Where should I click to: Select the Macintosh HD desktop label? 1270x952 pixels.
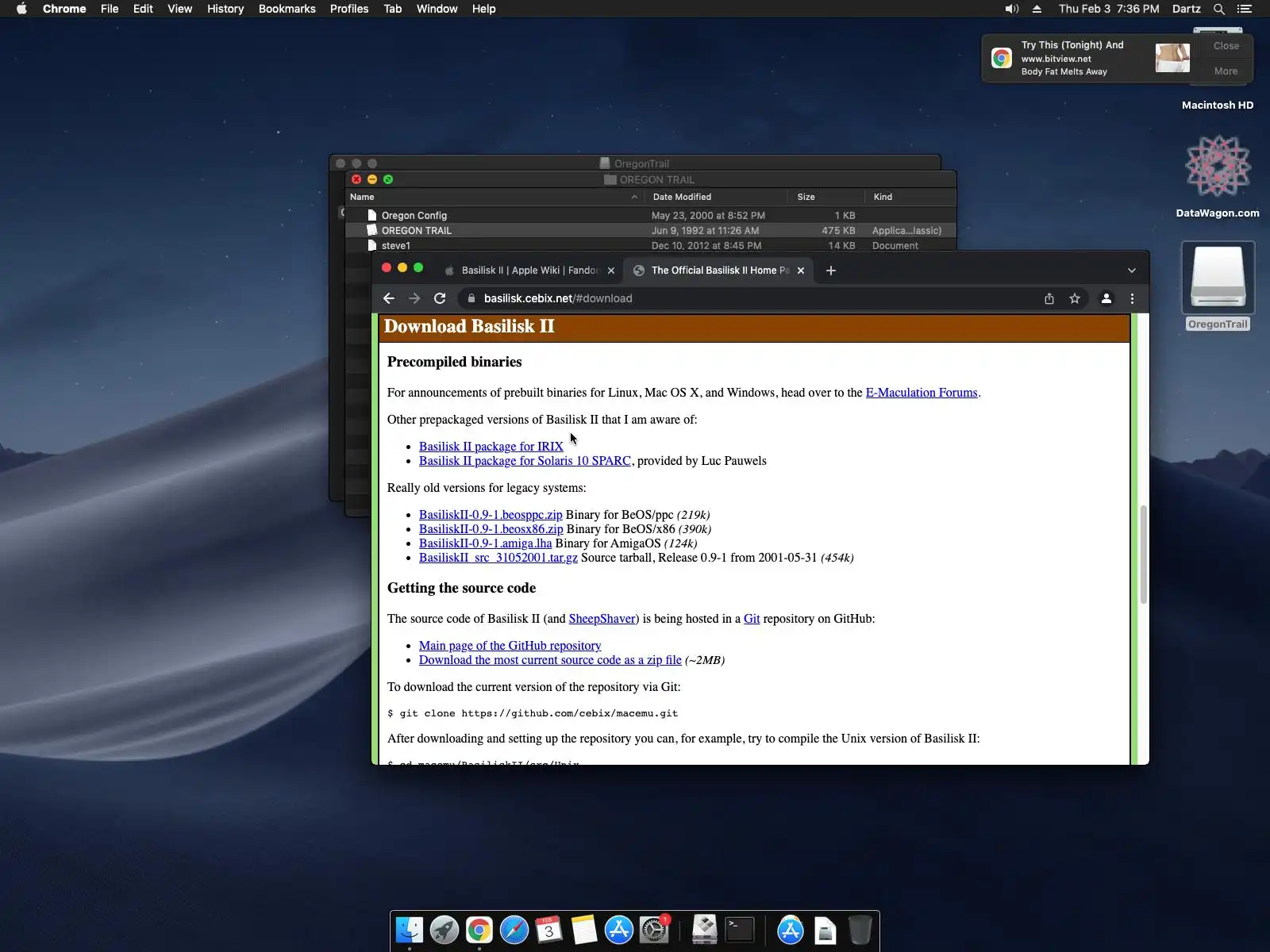pyautogui.click(x=1218, y=105)
